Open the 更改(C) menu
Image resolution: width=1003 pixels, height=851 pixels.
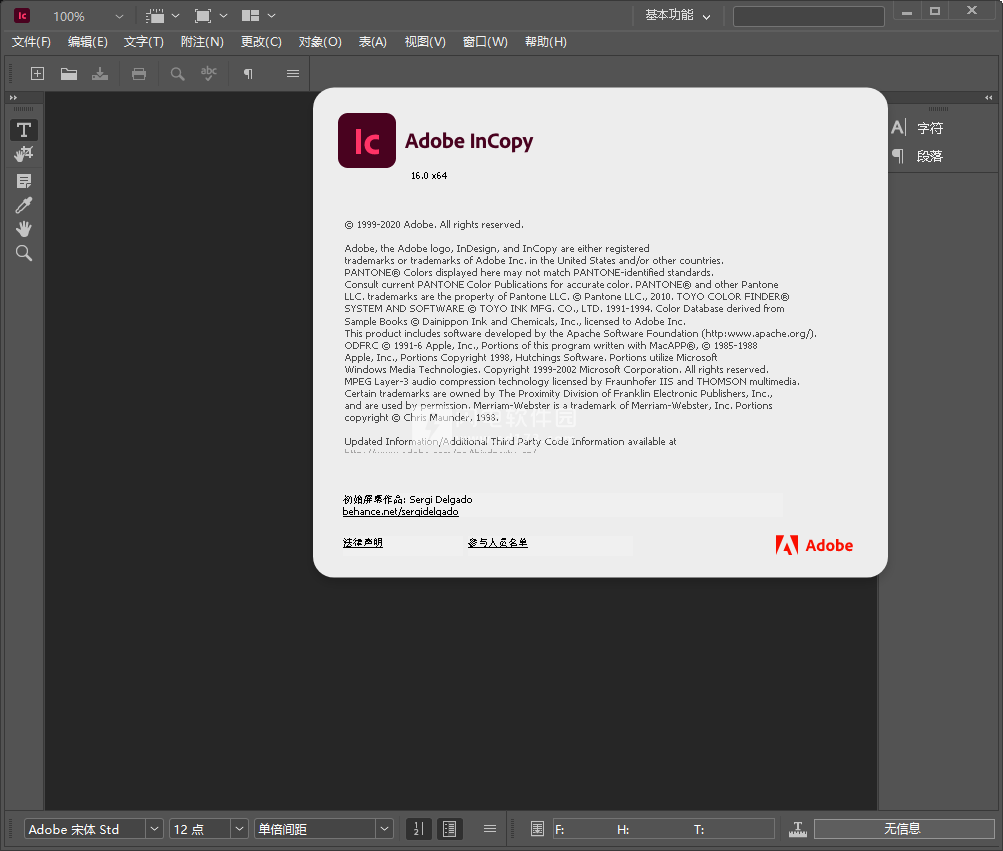point(261,42)
